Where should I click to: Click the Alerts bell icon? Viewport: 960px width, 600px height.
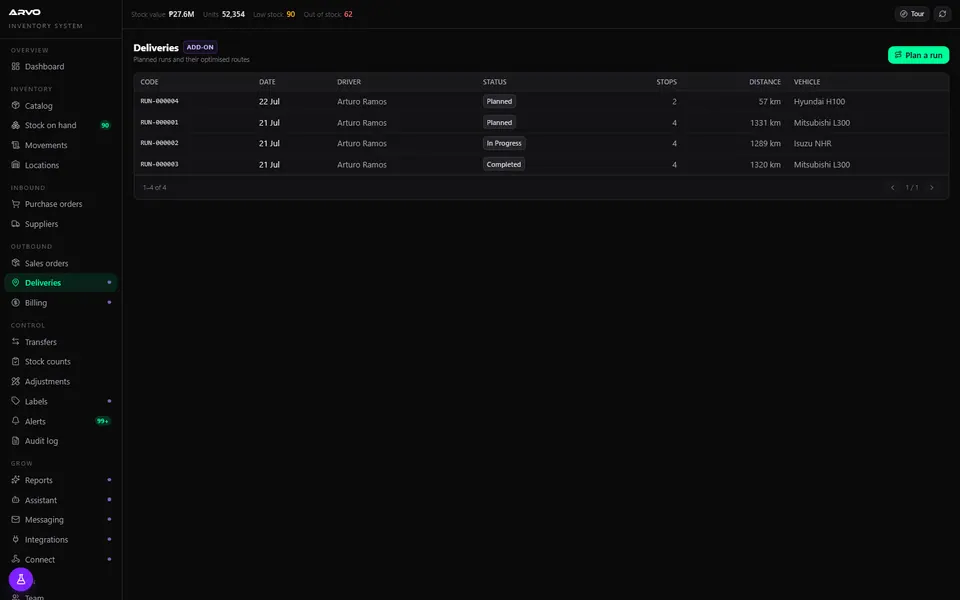click(x=16, y=421)
